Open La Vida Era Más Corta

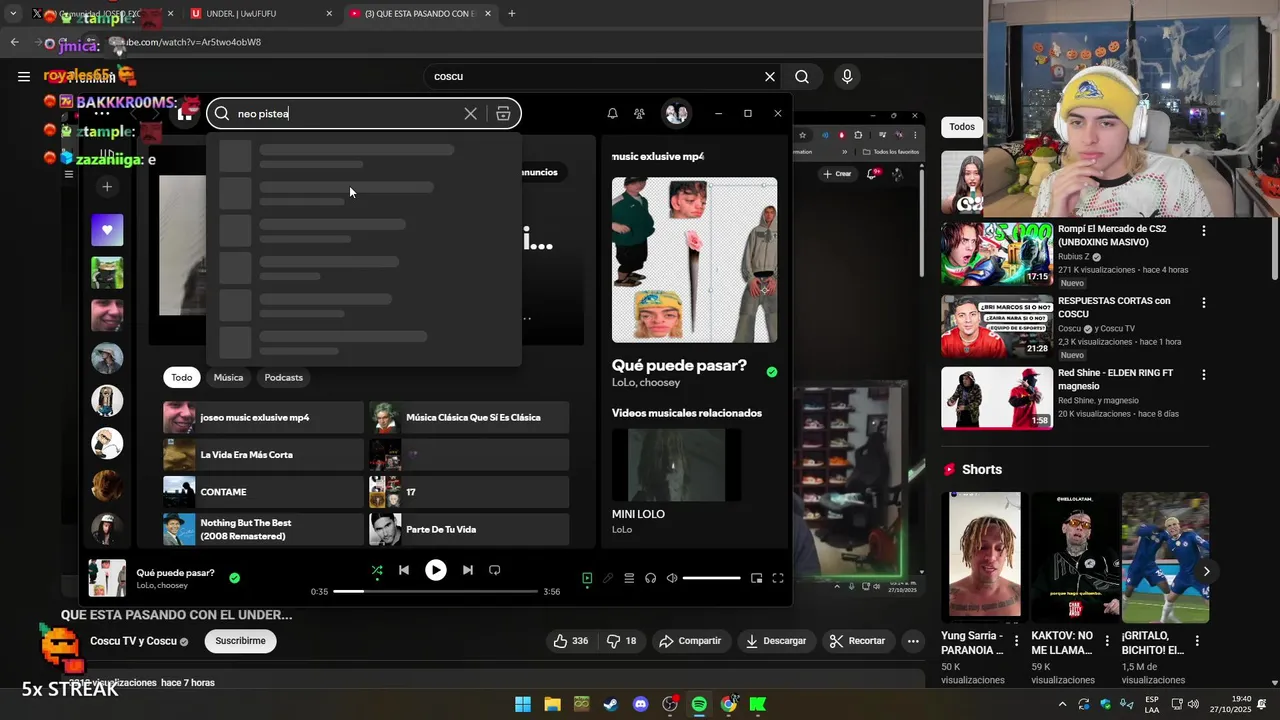(263, 455)
